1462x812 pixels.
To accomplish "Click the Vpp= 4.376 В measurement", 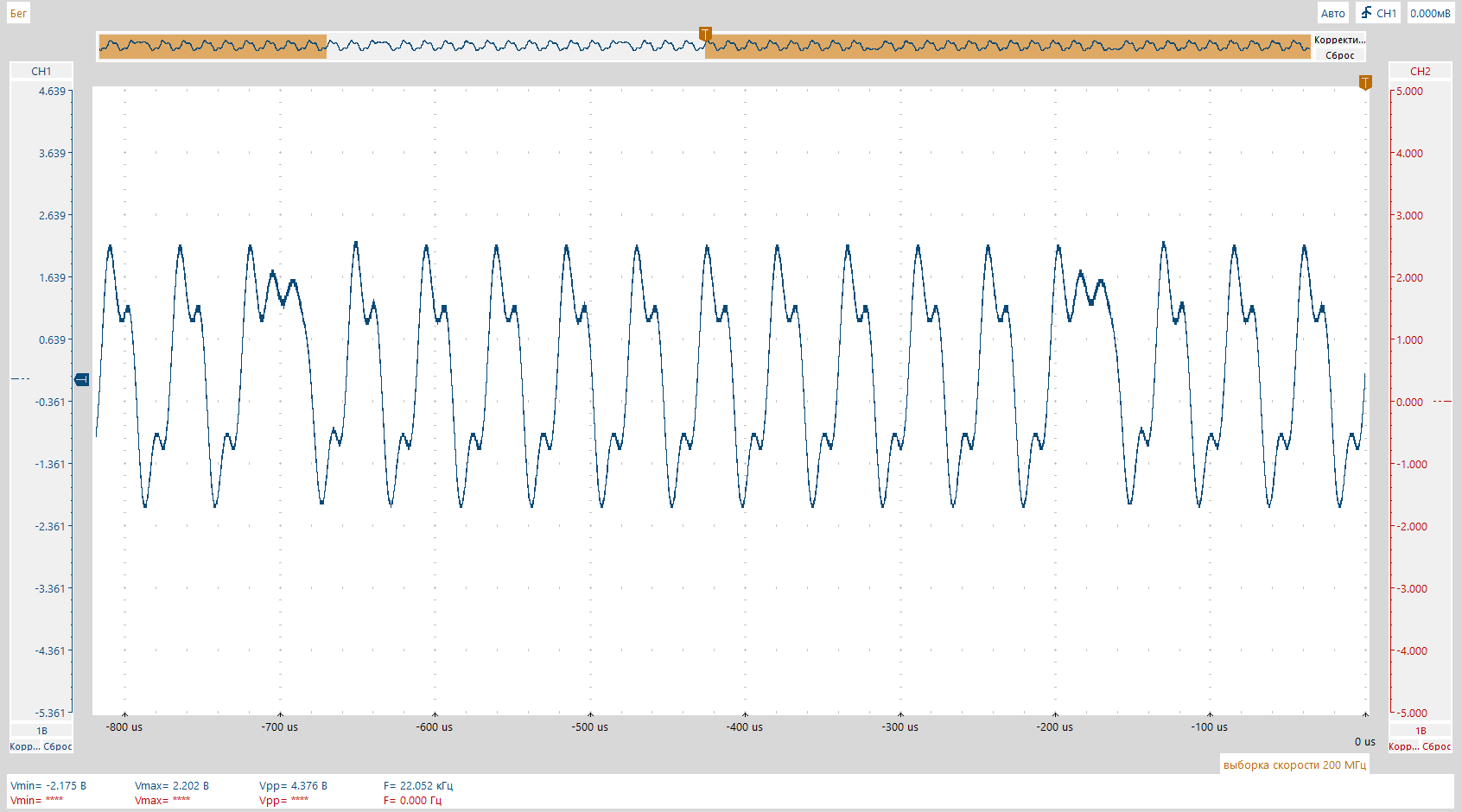I will point(293,785).
